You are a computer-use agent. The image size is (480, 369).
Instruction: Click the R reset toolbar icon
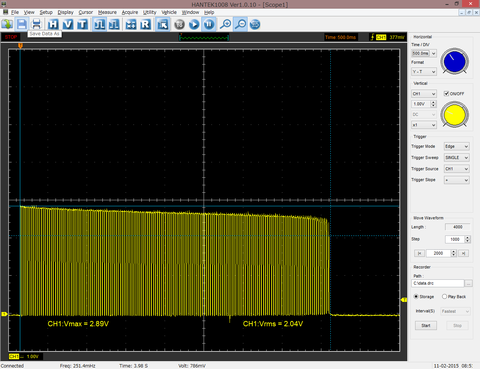[x=145, y=24]
